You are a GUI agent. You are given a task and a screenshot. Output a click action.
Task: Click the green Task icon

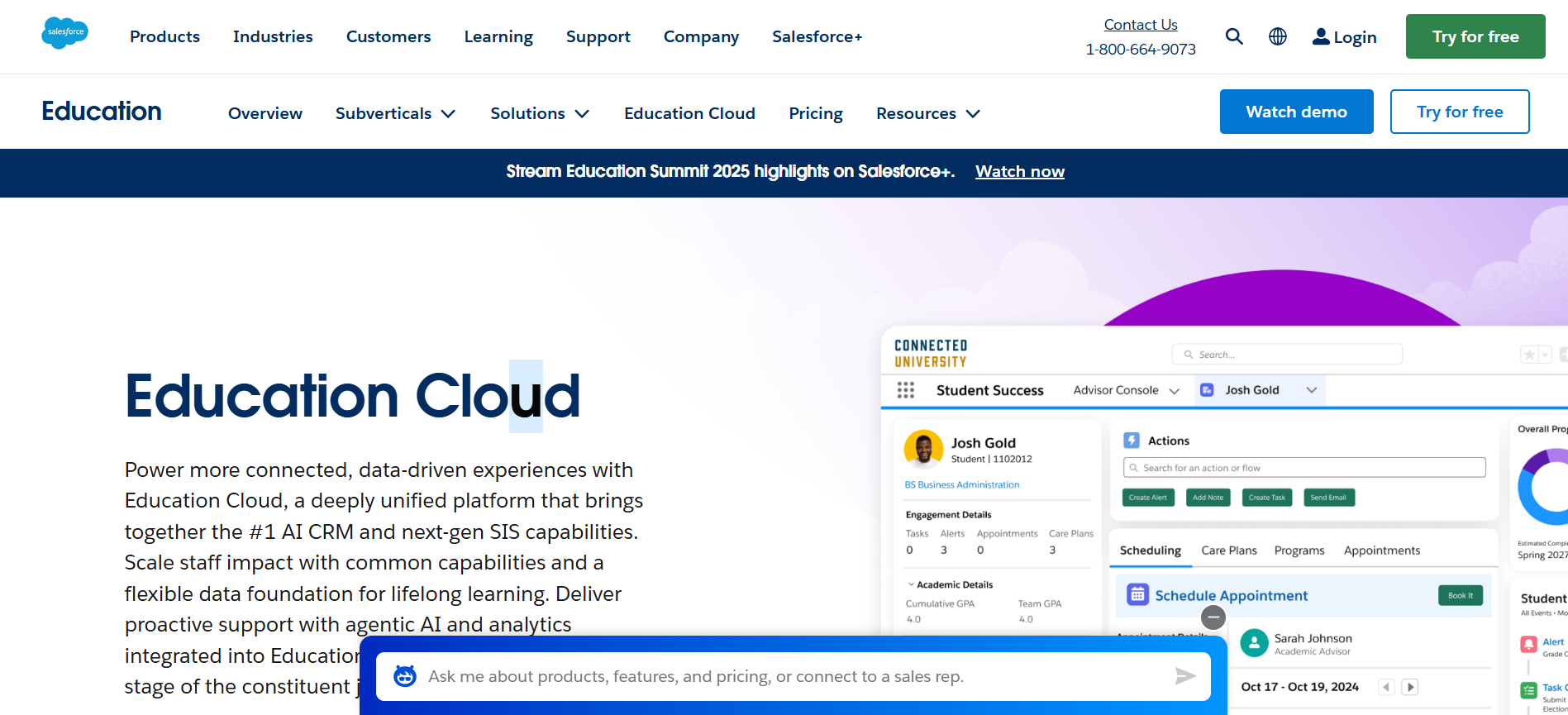pyautogui.click(x=1529, y=691)
